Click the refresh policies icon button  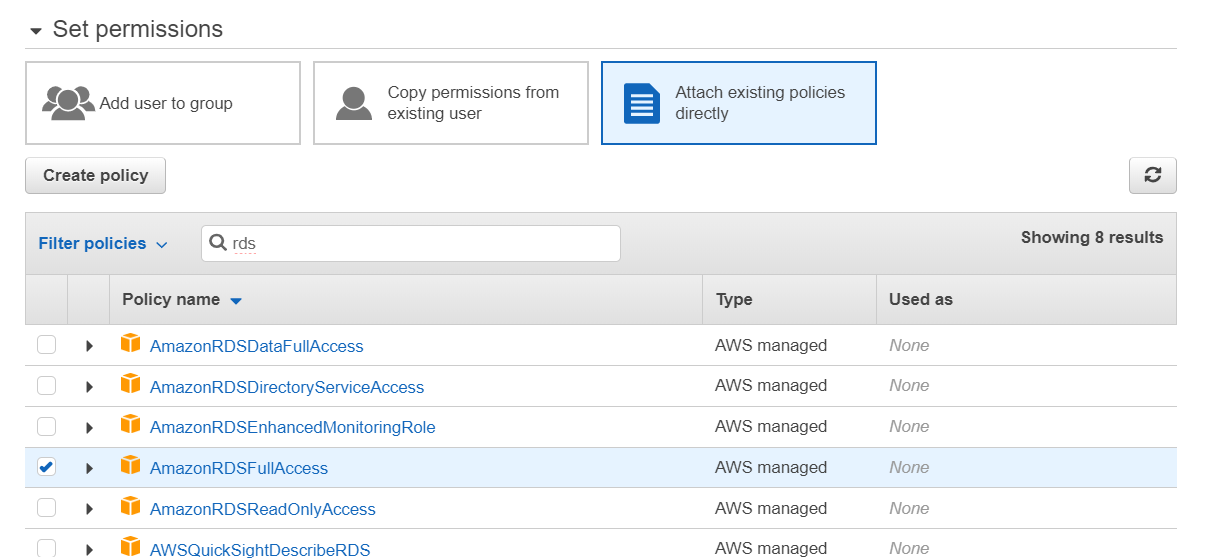coord(1152,175)
